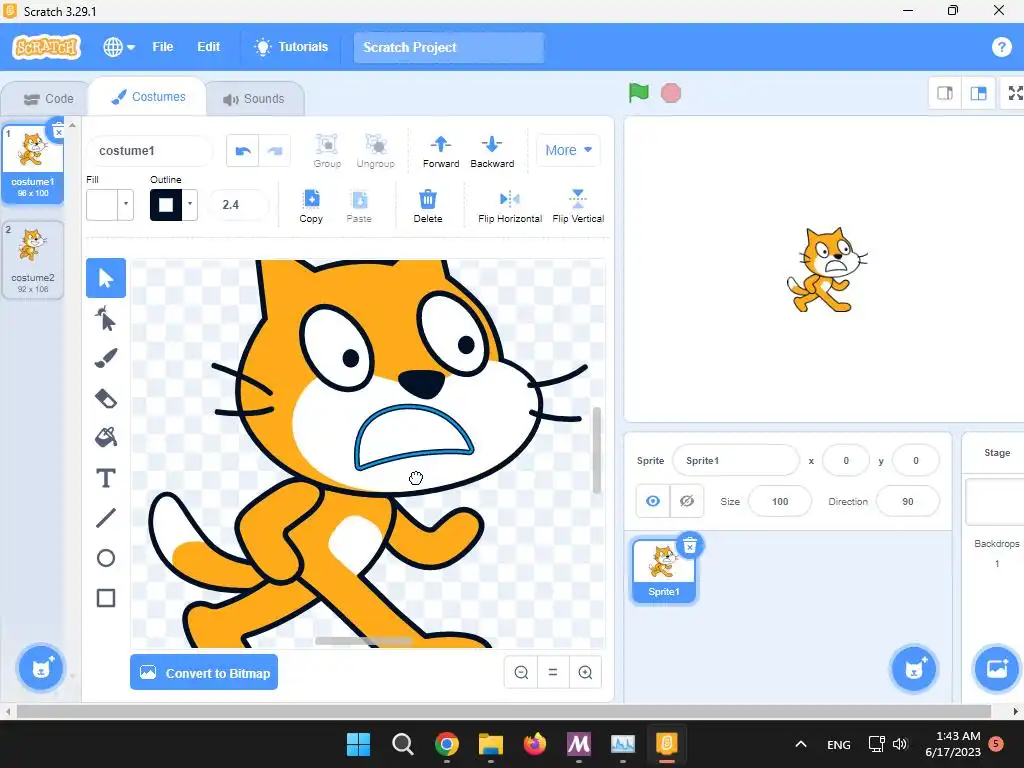This screenshot has height=768, width=1024.
Task: Select the Line tool
Action: 106,518
